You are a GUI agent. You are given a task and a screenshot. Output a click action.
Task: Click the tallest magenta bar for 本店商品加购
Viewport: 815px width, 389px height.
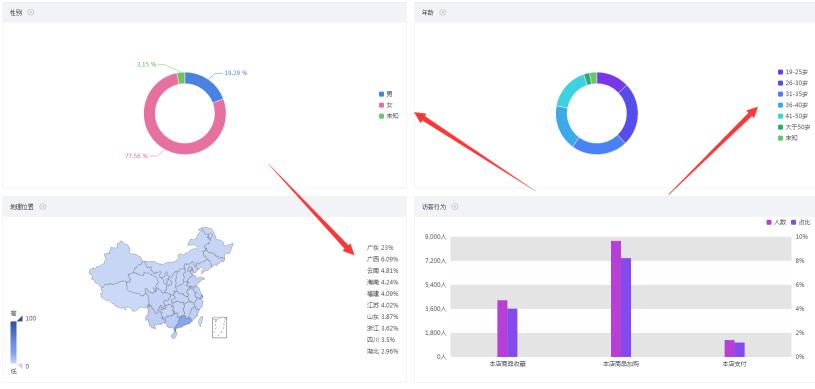(616, 299)
